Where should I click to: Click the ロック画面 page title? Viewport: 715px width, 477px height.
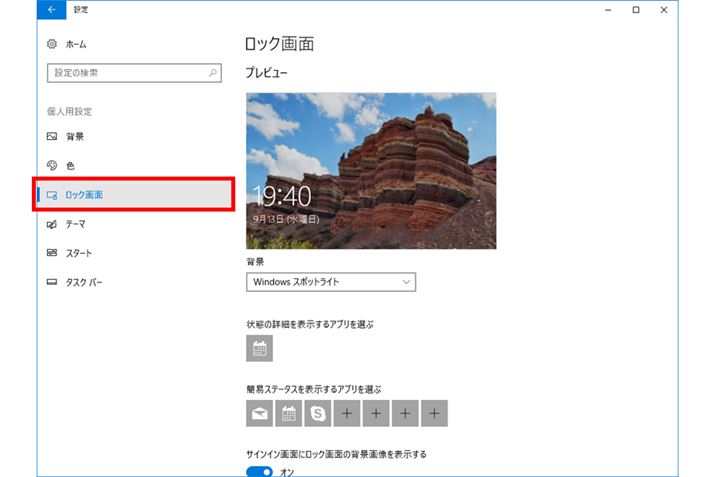coord(280,44)
